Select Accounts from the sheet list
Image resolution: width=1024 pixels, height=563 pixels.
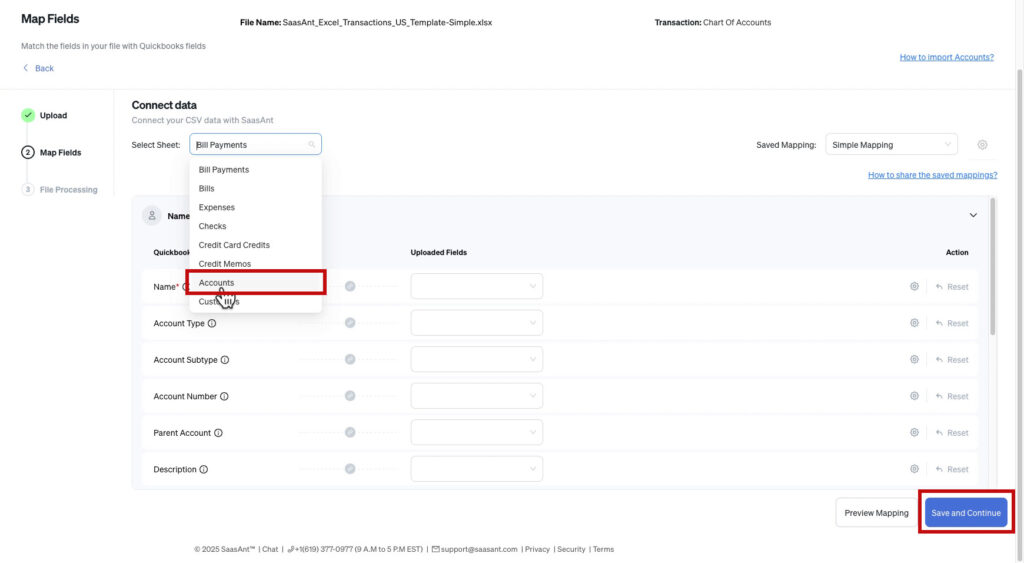[x=217, y=283]
